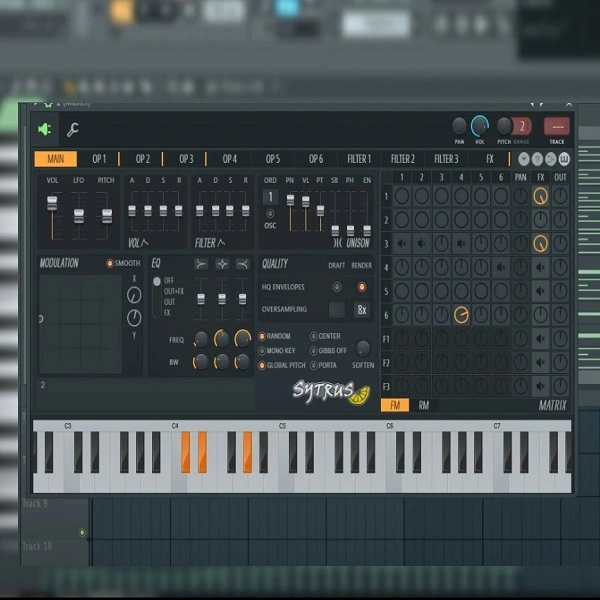Toggle the GLOBAL PITCH option
Viewport: 600px width, 600px height.
pos(282,365)
